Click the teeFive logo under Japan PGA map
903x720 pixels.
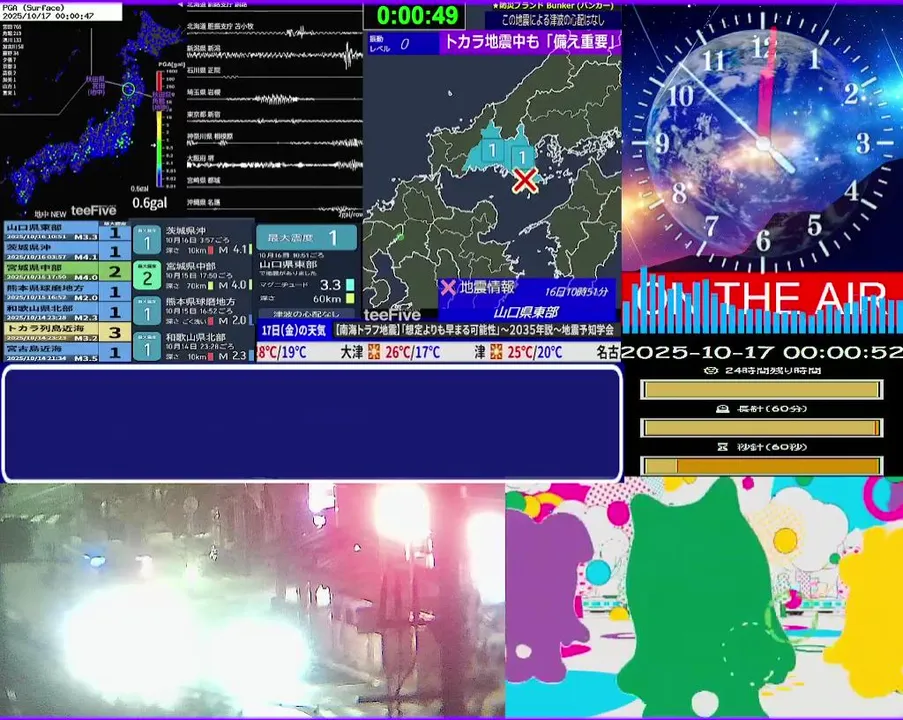pyautogui.click(x=93, y=211)
